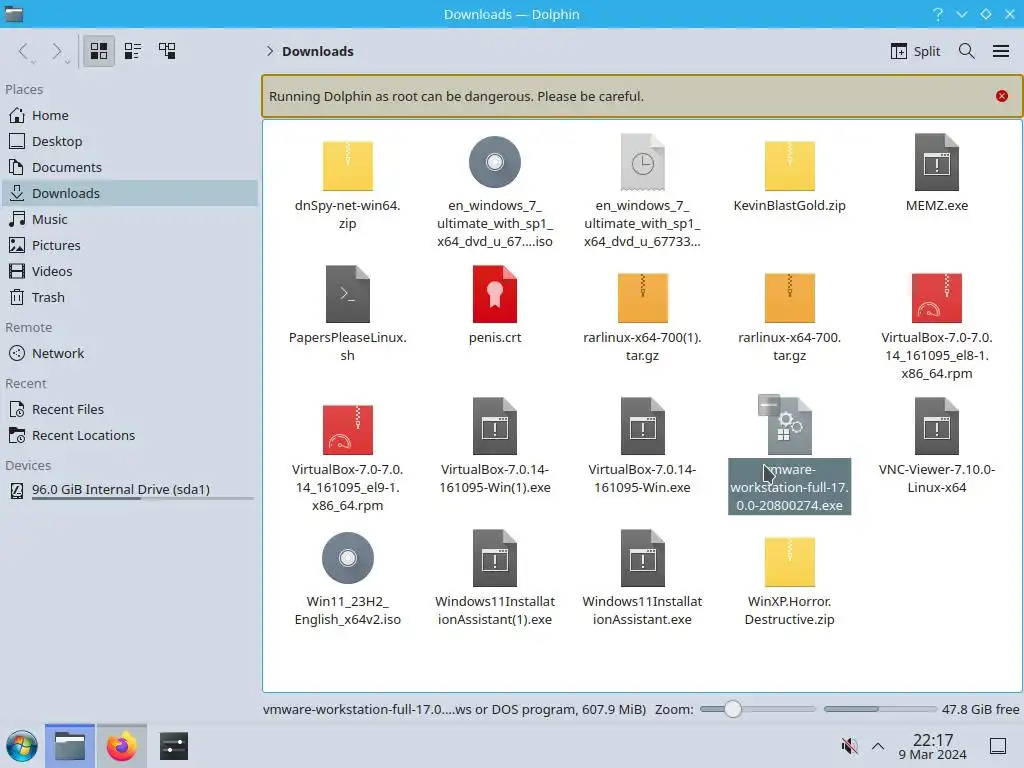The image size is (1024, 768).
Task: Switch to Compact view mode
Action: point(133,51)
